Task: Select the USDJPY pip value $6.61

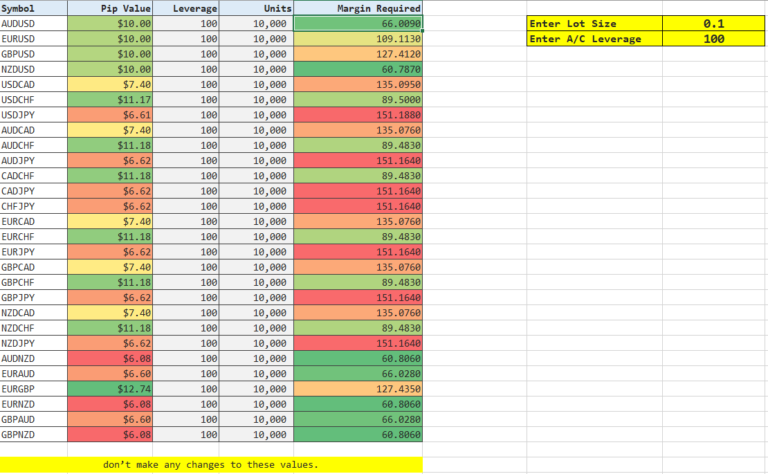Action: (110, 115)
